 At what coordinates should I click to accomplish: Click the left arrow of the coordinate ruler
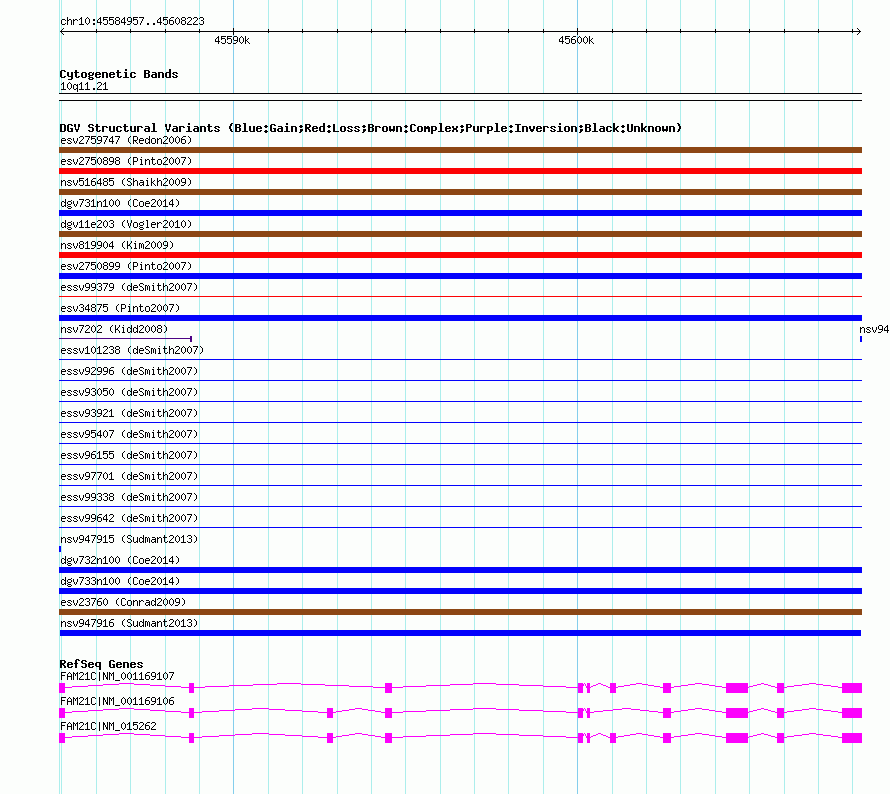[62, 32]
